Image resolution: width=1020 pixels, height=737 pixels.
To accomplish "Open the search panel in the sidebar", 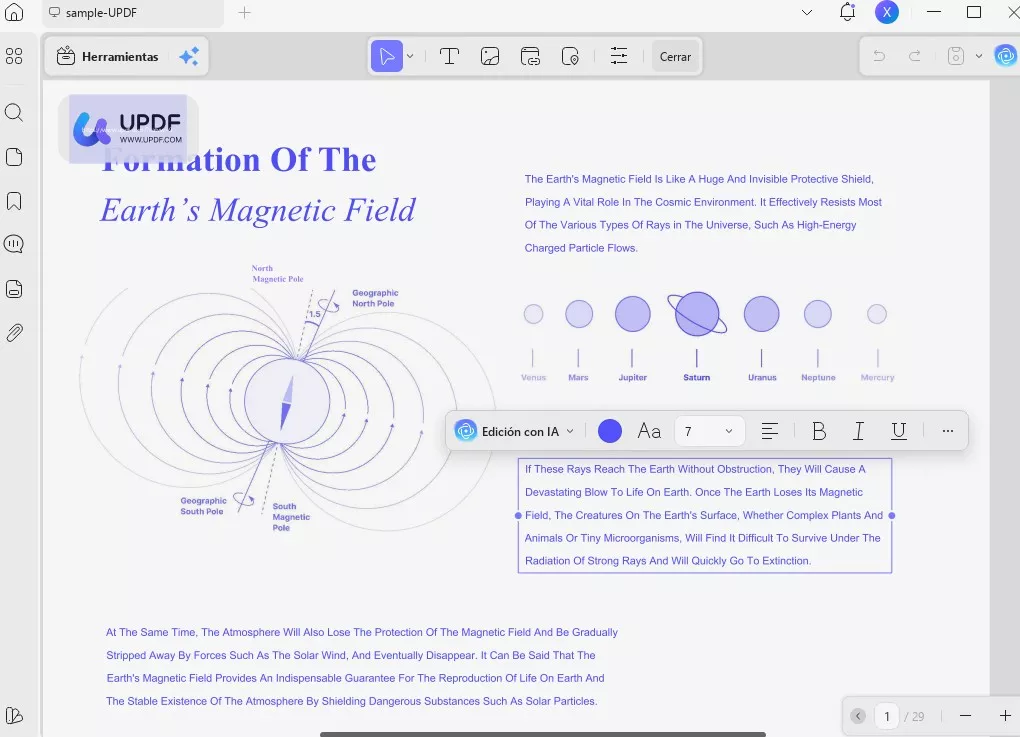I will (x=14, y=112).
